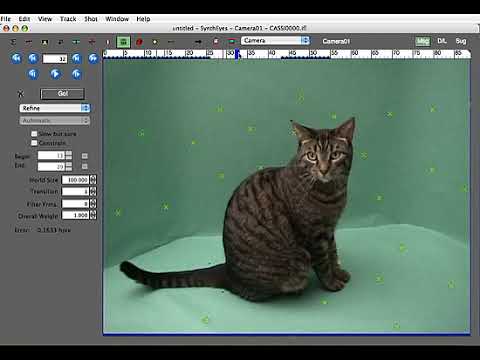
Task: Step back one frame
Action: click(x=33, y=74)
